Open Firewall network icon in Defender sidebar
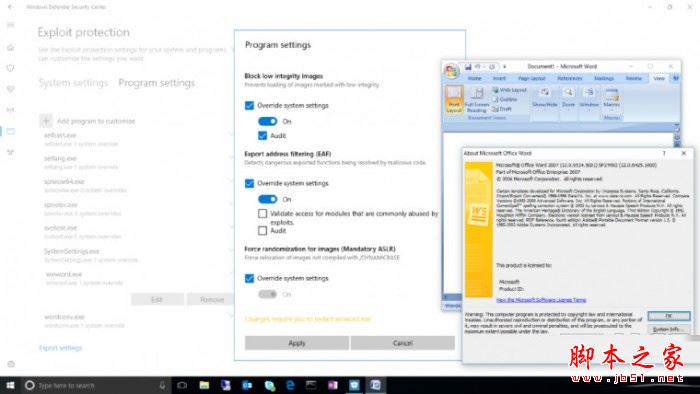Screen dimensions: 700x394 (11, 110)
